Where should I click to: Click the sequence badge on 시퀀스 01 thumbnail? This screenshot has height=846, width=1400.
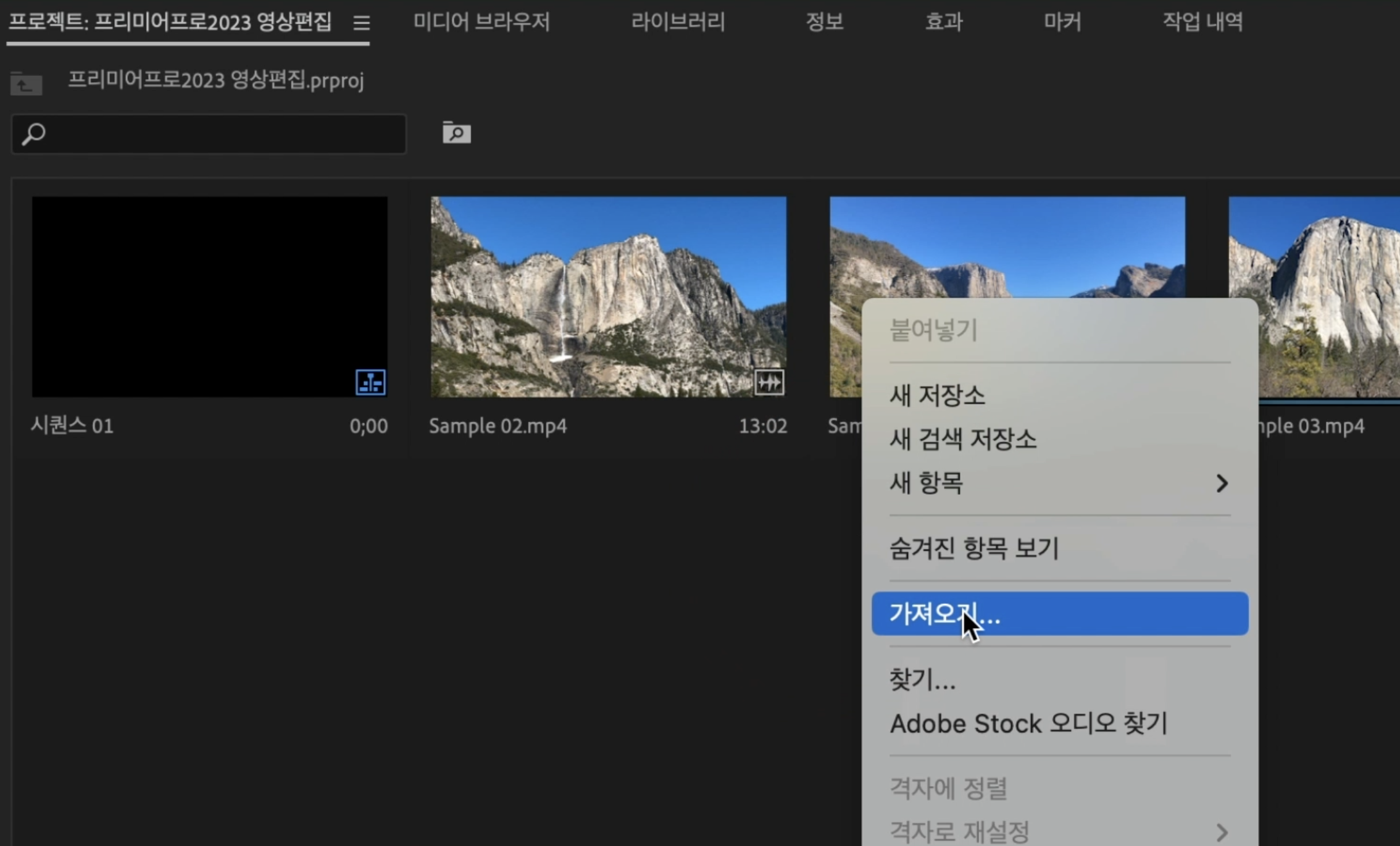(370, 382)
